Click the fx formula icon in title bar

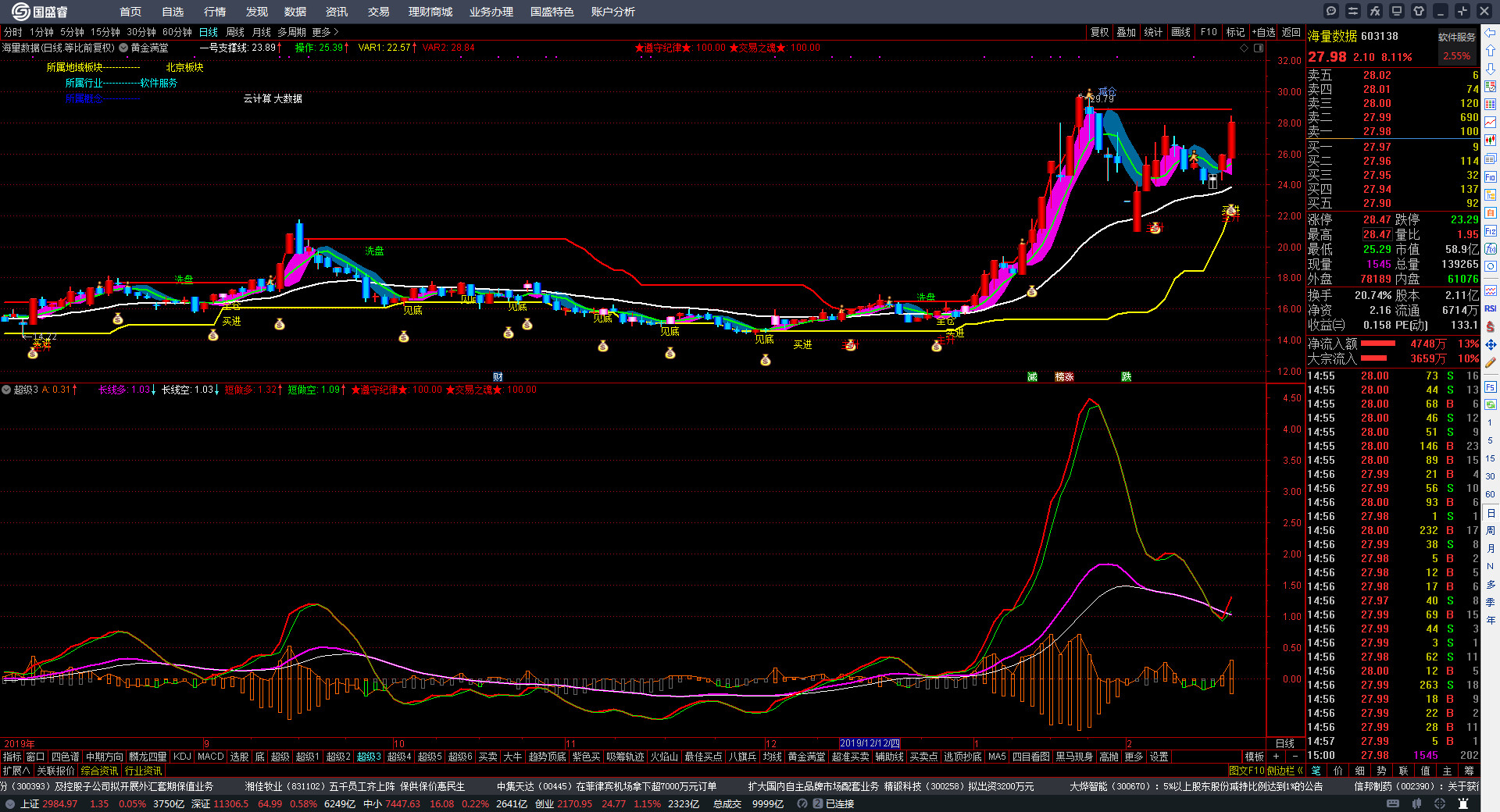pos(1375,11)
